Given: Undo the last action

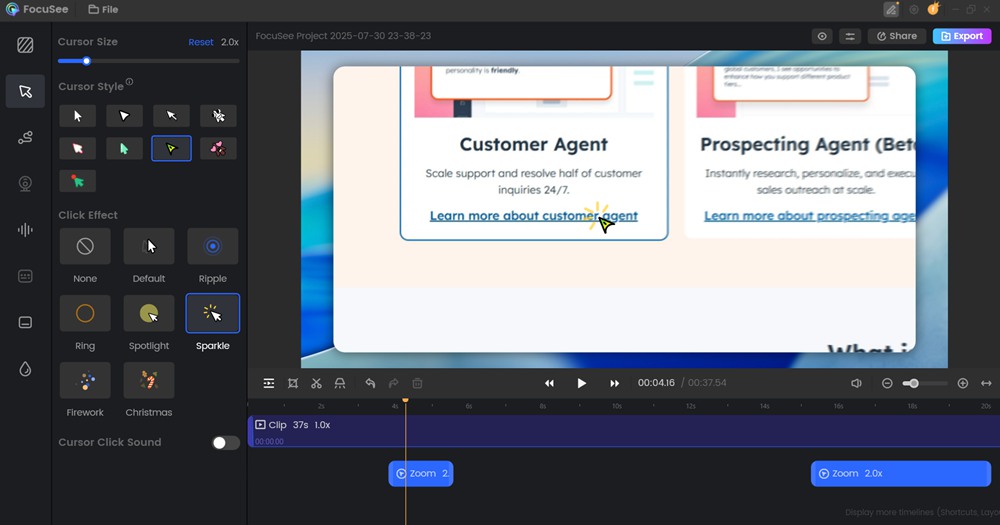Looking at the screenshot, I should pyautogui.click(x=370, y=383).
